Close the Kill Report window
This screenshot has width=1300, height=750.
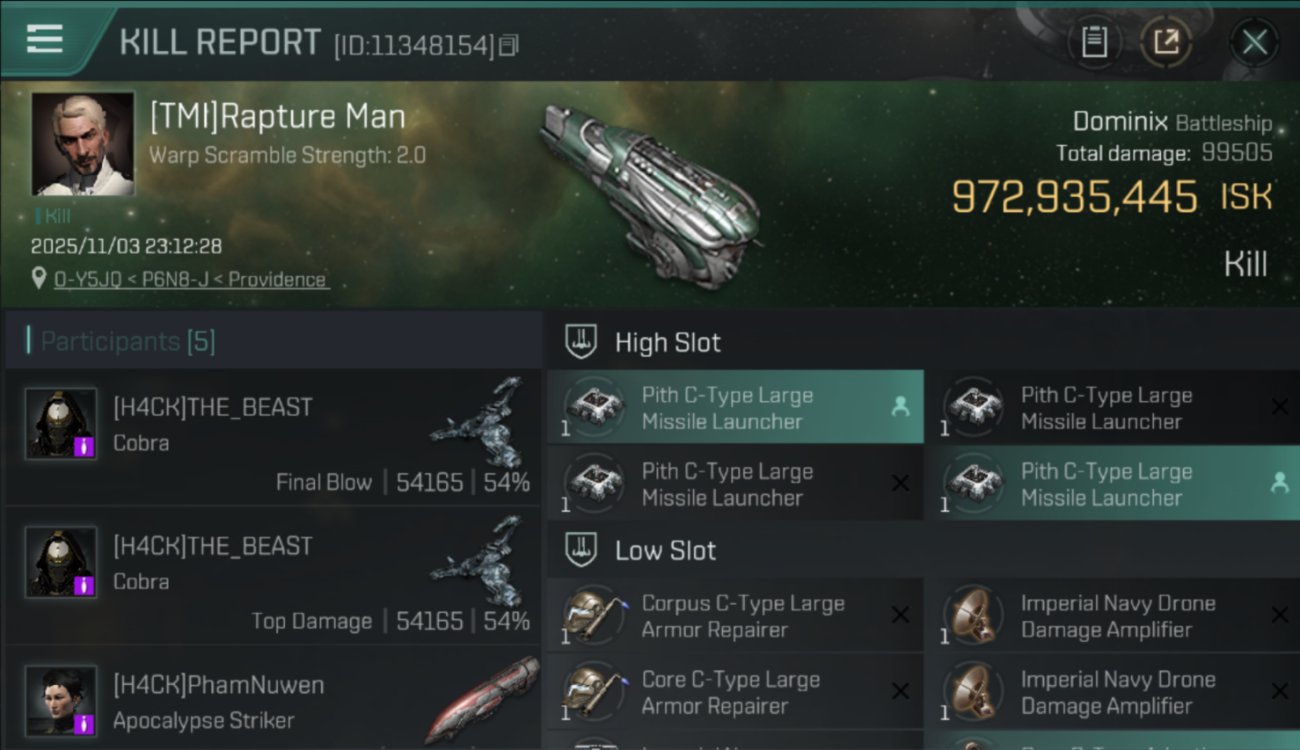pos(1254,42)
